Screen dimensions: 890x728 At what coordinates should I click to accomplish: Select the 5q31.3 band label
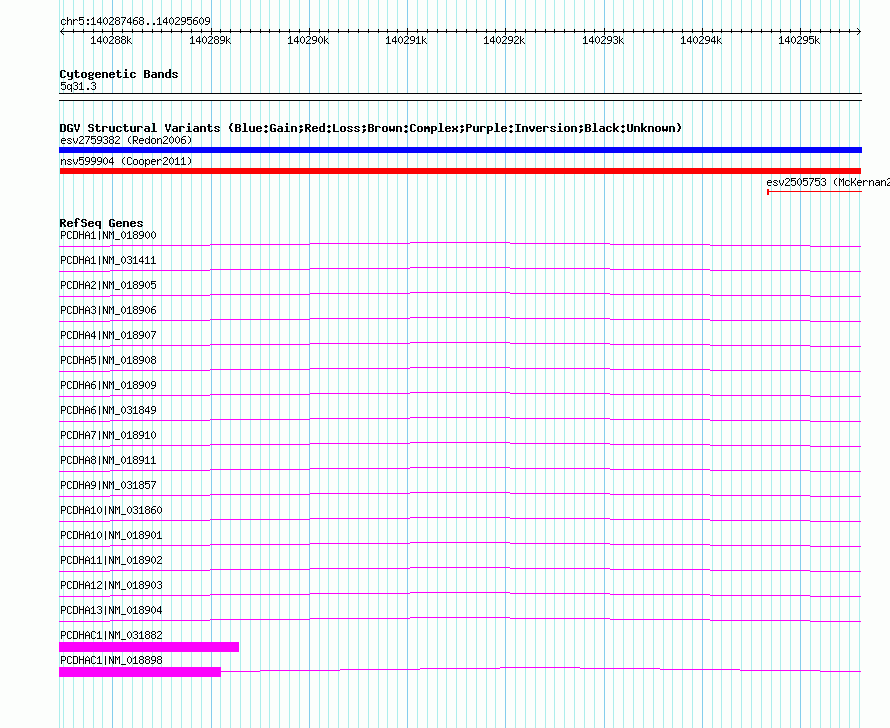pos(78,86)
